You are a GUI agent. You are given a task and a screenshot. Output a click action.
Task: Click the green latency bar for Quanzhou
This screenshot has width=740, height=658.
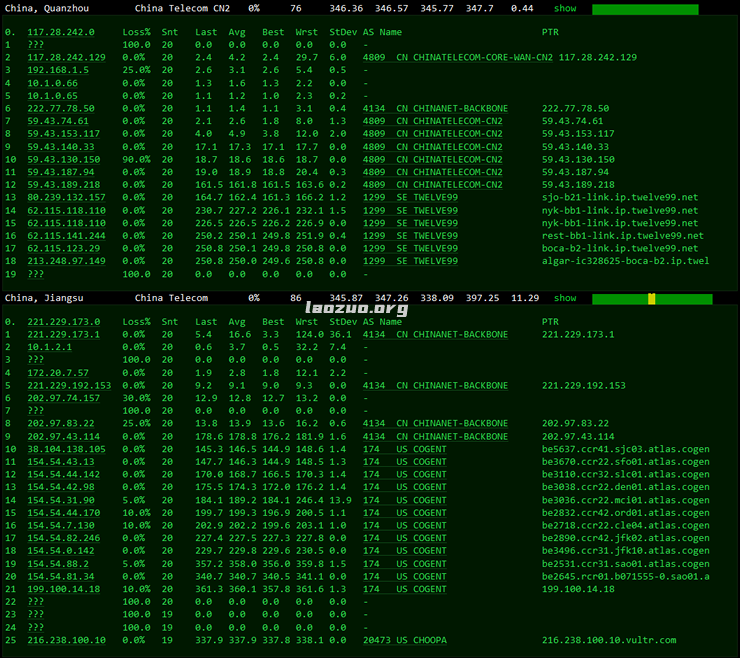[645, 9]
